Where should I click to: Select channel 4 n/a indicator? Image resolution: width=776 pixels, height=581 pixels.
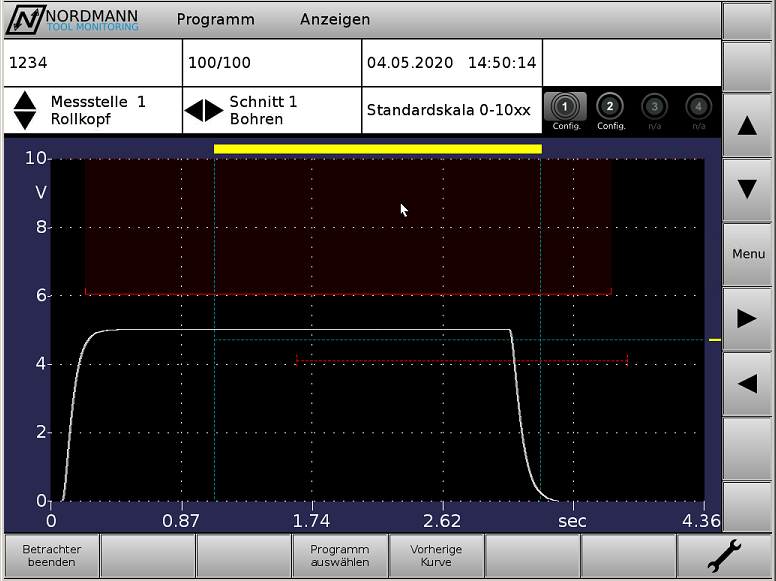point(698,110)
